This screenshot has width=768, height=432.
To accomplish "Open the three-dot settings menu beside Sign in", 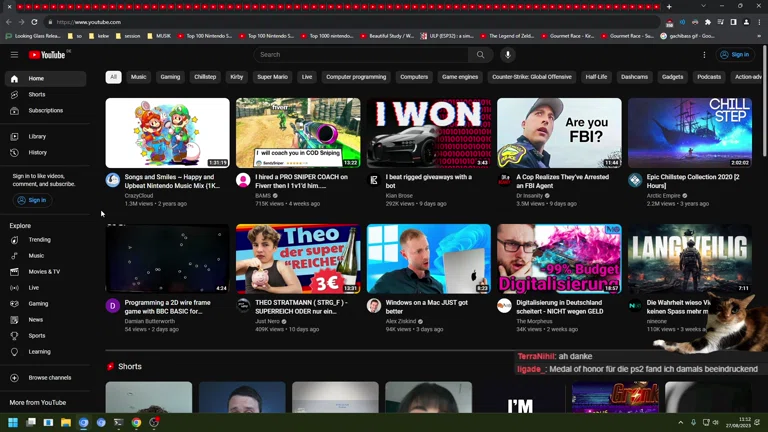I will (704, 55).
